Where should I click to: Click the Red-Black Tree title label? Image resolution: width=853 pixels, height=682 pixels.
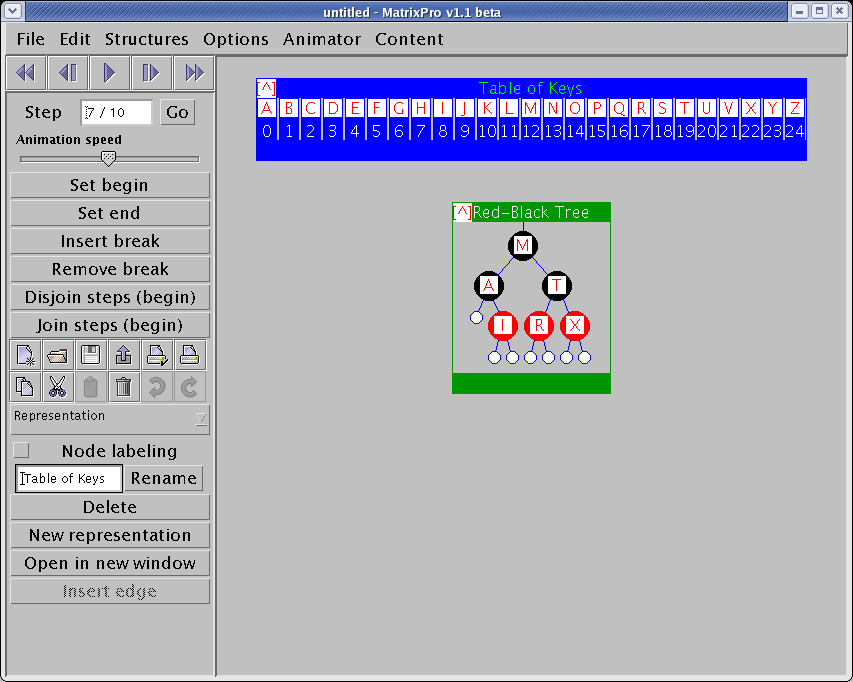click(x=531, y=212)
